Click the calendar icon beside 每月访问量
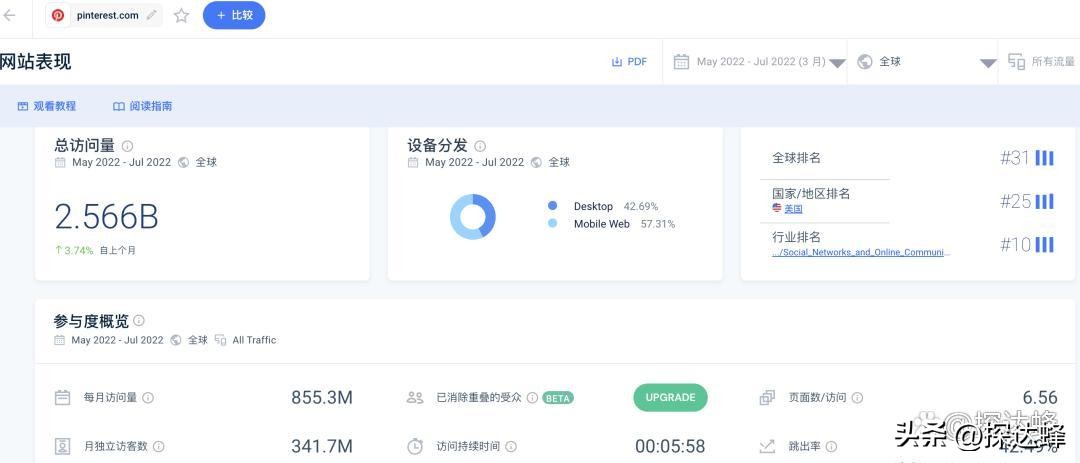This screenshot has height=463, width=1080. pyautogui.click(x=63, y=398)
